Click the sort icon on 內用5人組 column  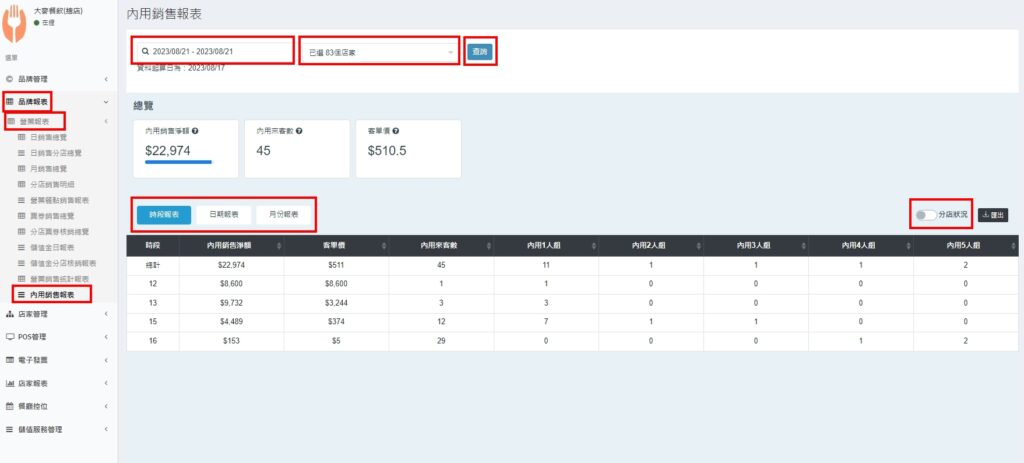point(1012,245)
